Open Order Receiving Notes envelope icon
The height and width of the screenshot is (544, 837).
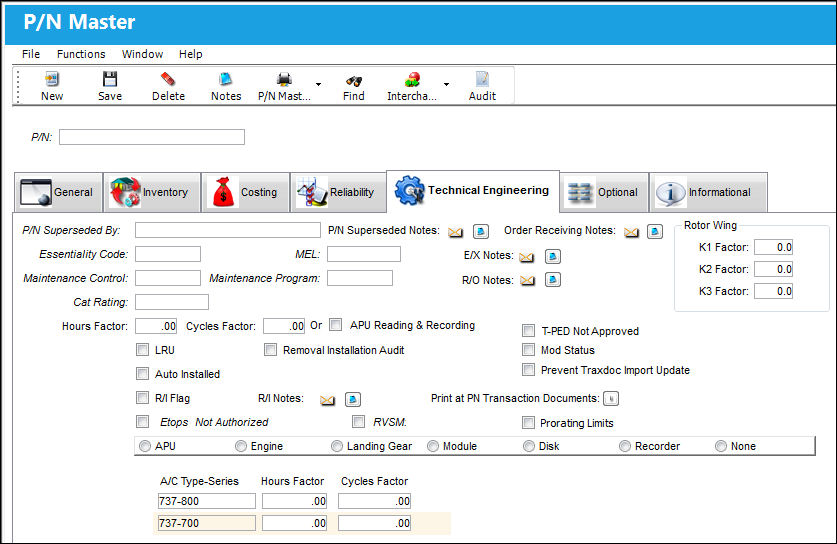coord(631,232)
